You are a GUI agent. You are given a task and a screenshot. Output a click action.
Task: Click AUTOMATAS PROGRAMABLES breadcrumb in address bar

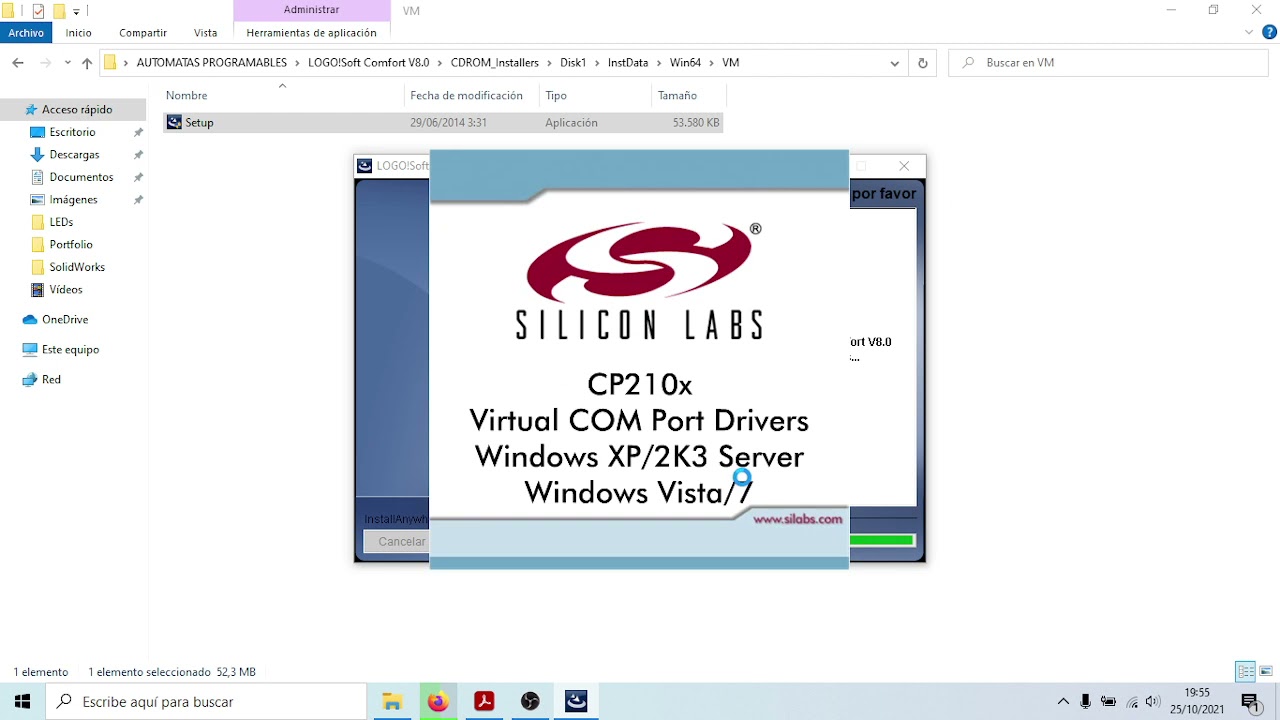pos(212,62)
